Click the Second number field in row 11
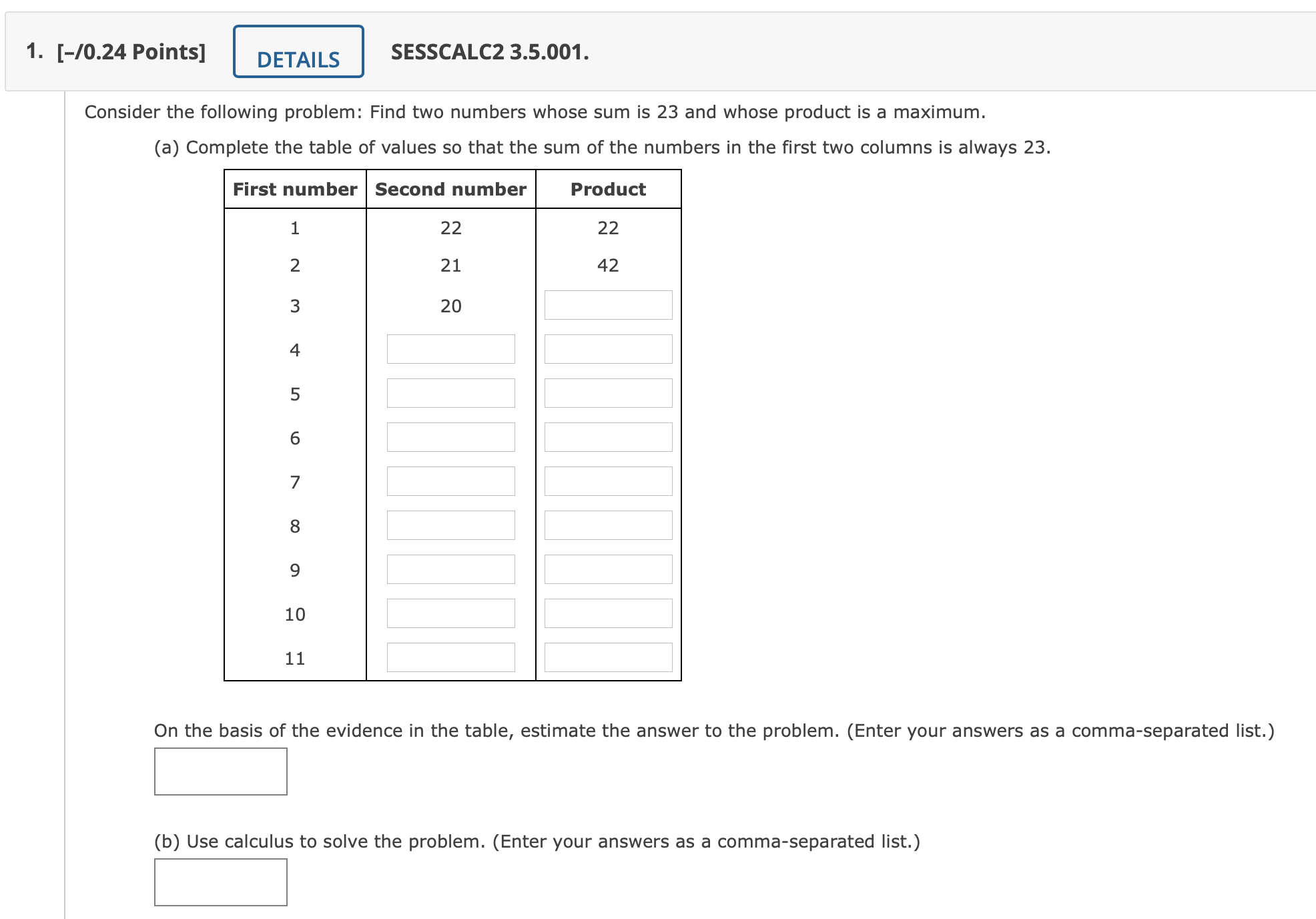 pos(451,657)
